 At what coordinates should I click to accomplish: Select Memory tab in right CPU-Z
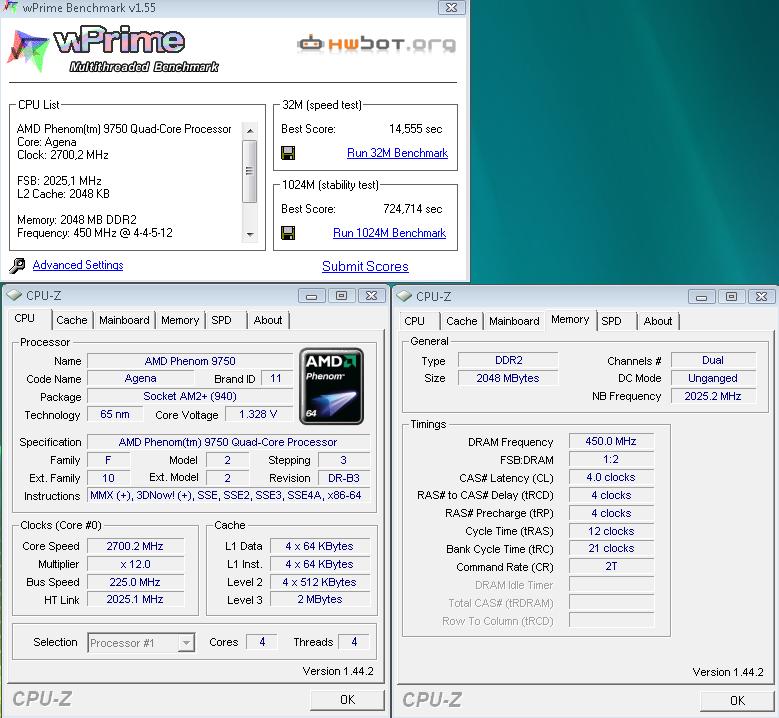[x=570, y=319]
